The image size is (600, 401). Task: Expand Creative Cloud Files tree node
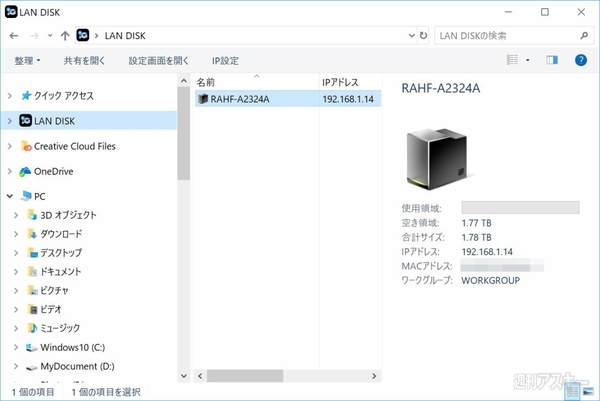(x=10, y=146)
